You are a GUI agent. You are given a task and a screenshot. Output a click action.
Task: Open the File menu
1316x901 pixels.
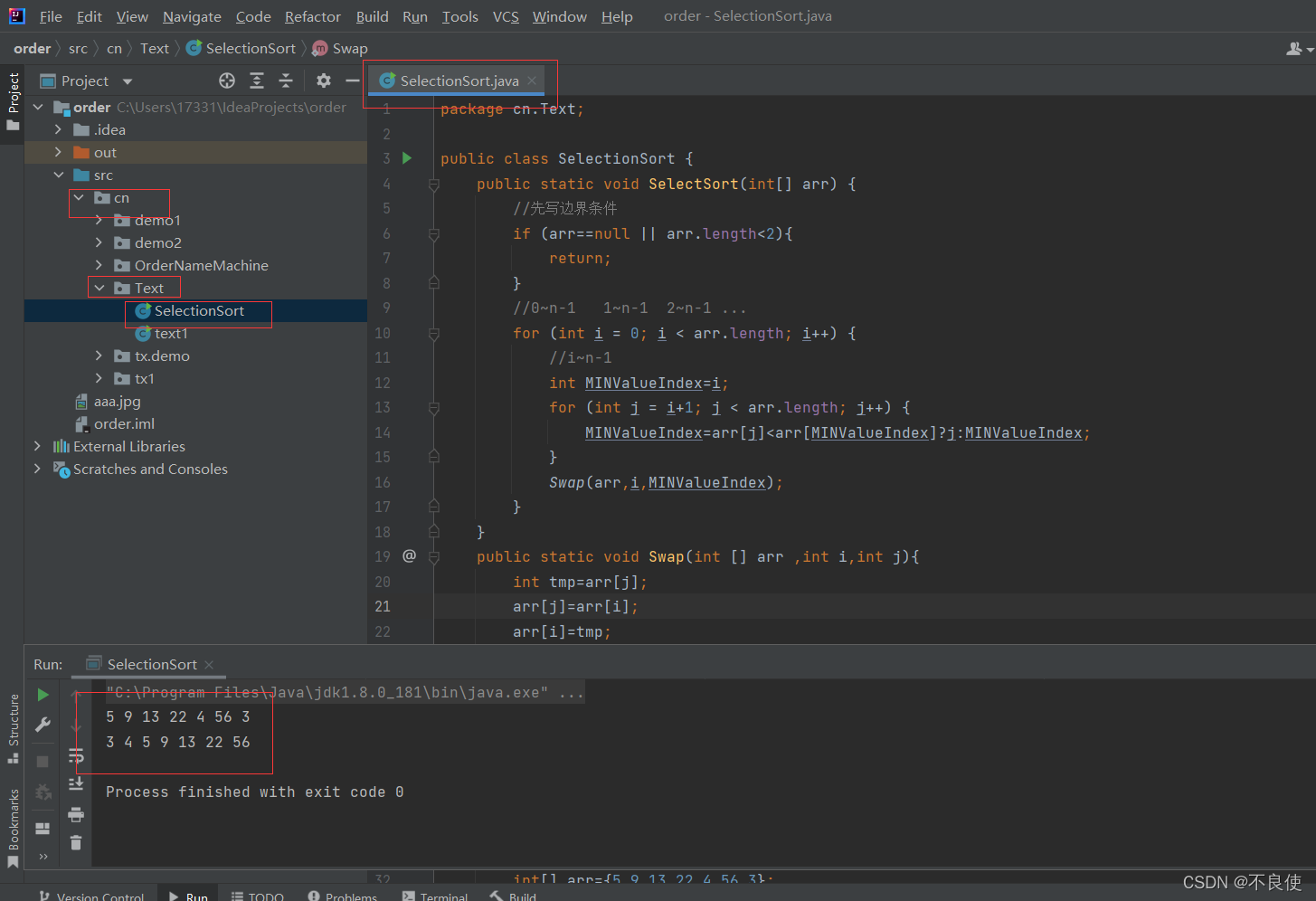[51, 16]
